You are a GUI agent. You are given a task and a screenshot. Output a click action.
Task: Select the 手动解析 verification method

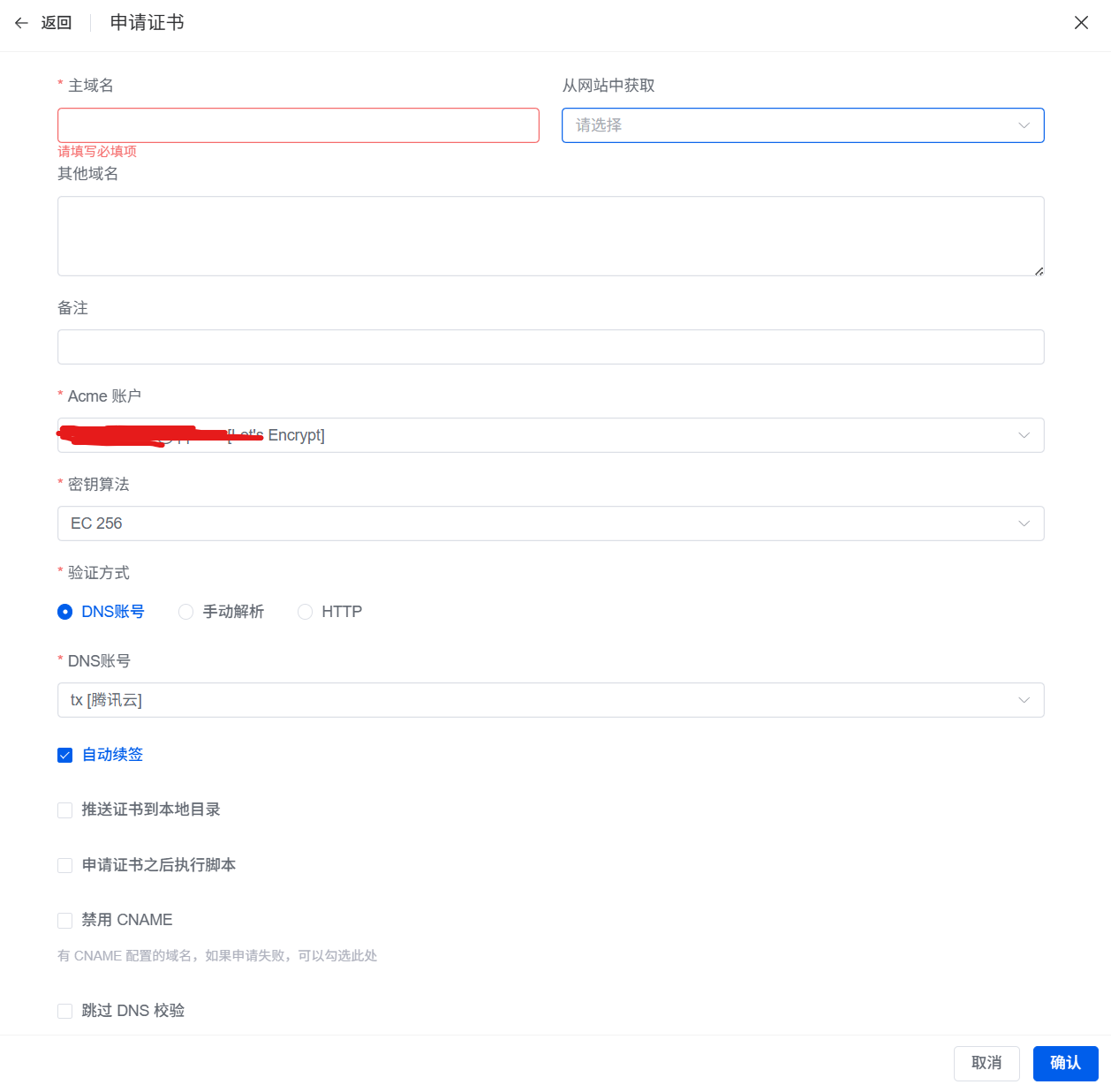click(x=186, y=612)
